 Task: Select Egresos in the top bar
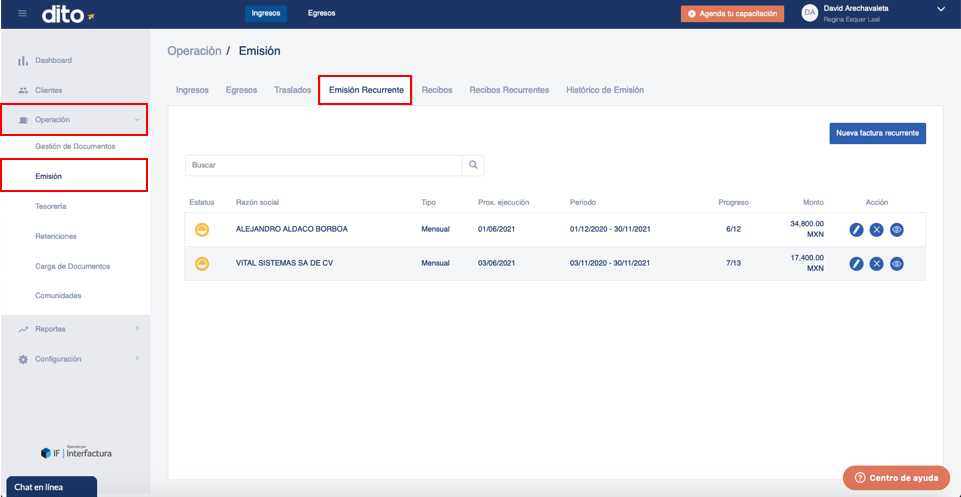coord(322,13)
